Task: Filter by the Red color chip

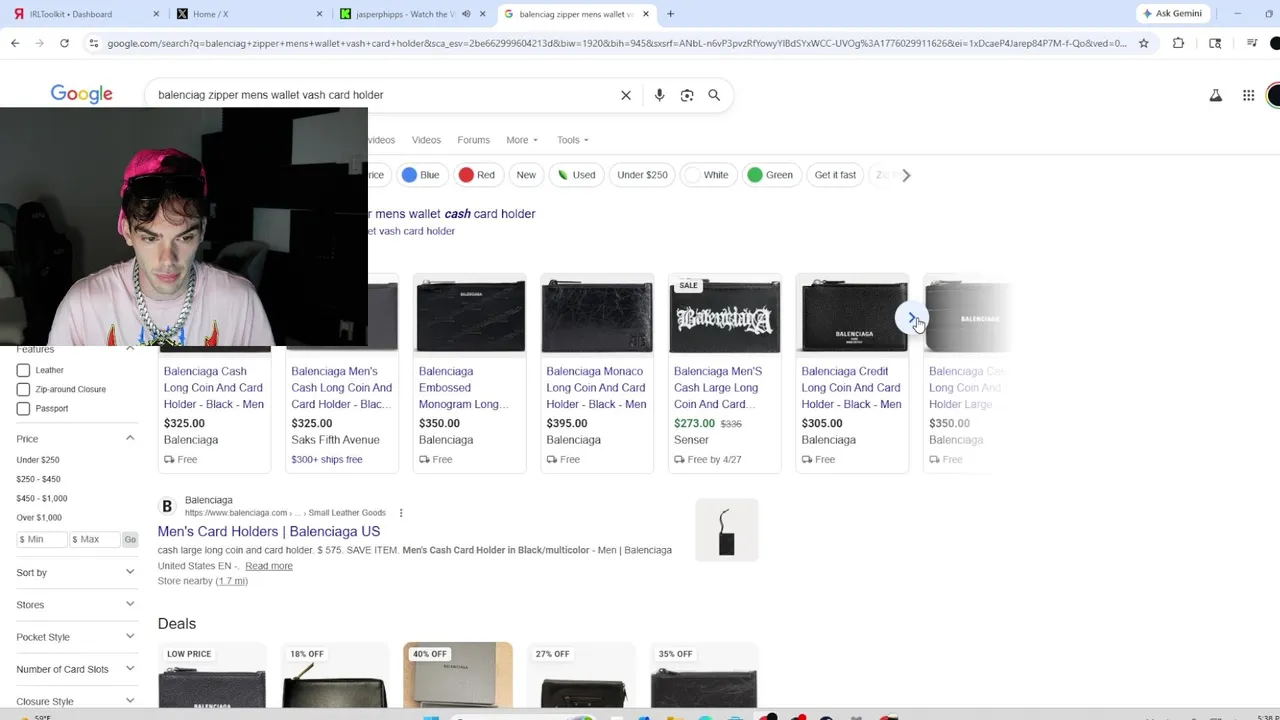Action: (477, 175)
